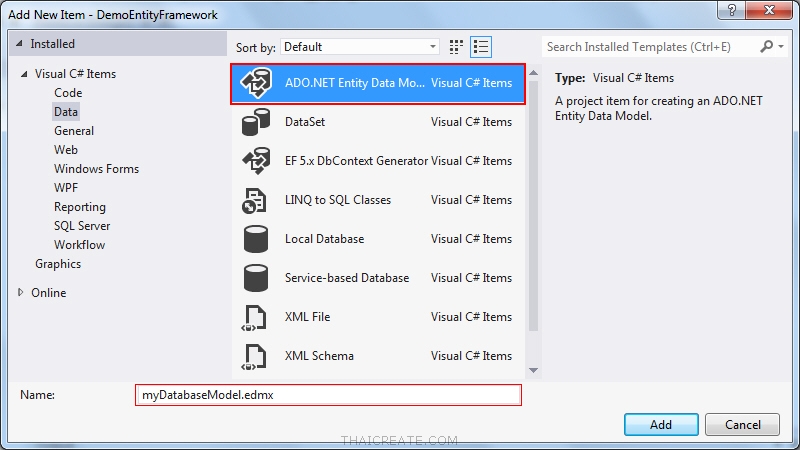Select the Data category
The height and width of the screenshot is (450, 800).
[66, 112]
